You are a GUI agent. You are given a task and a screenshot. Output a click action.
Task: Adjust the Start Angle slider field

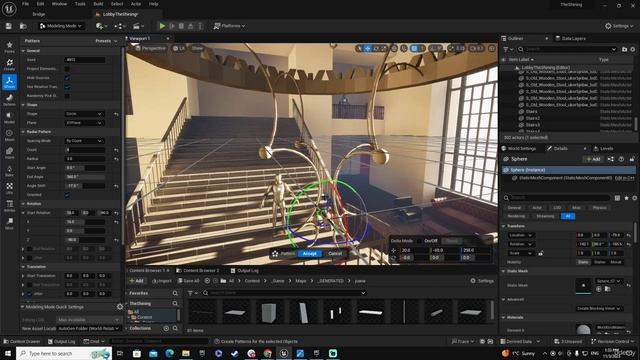pos(85,167)
